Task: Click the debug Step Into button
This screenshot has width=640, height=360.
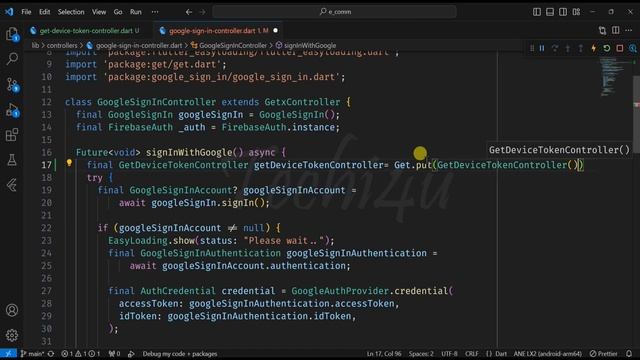Action: click(568, 49)
